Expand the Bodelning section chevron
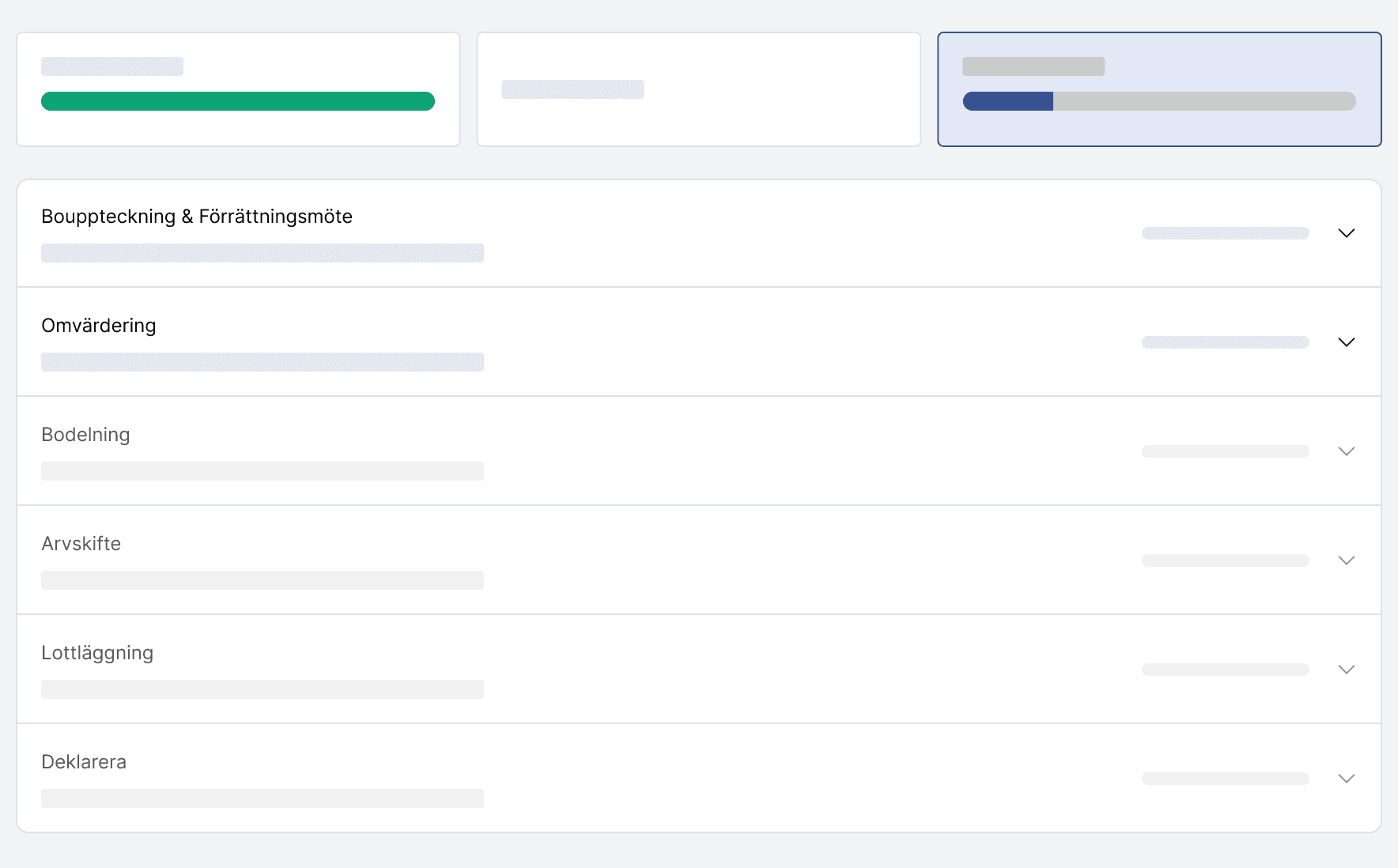 (x=1346, y=451)
